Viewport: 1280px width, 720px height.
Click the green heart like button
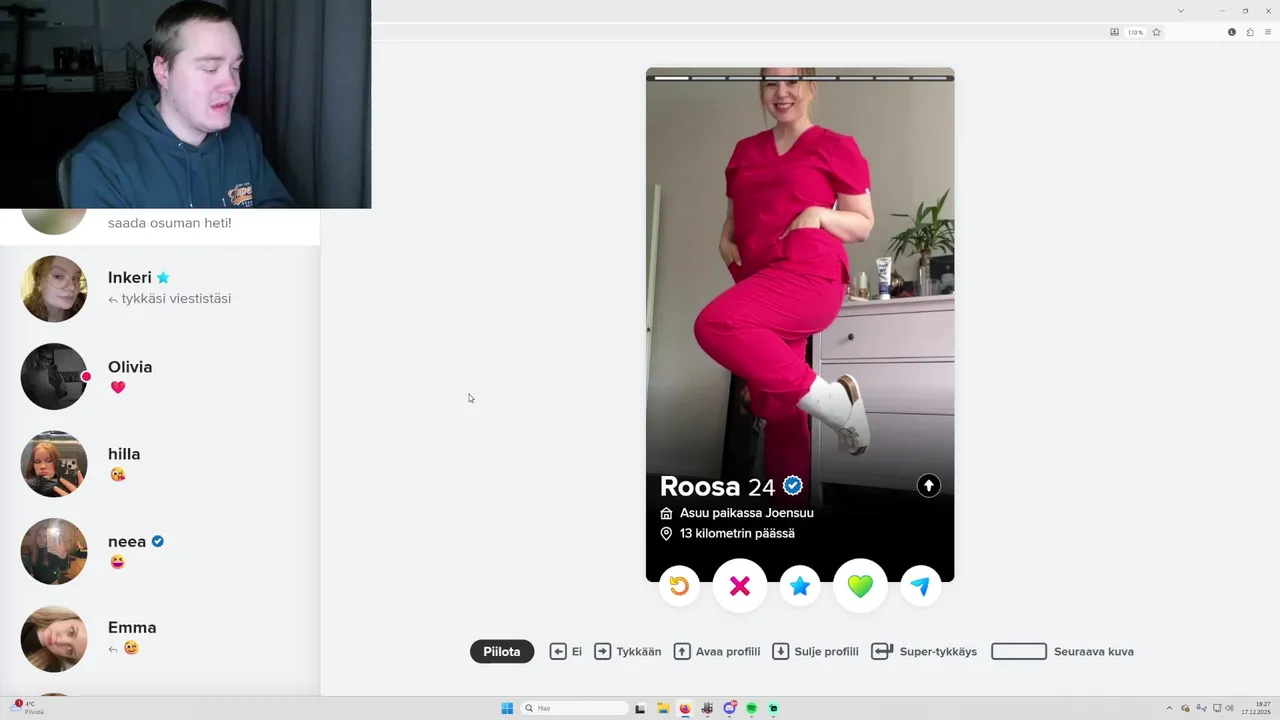[x=860, y=586]
